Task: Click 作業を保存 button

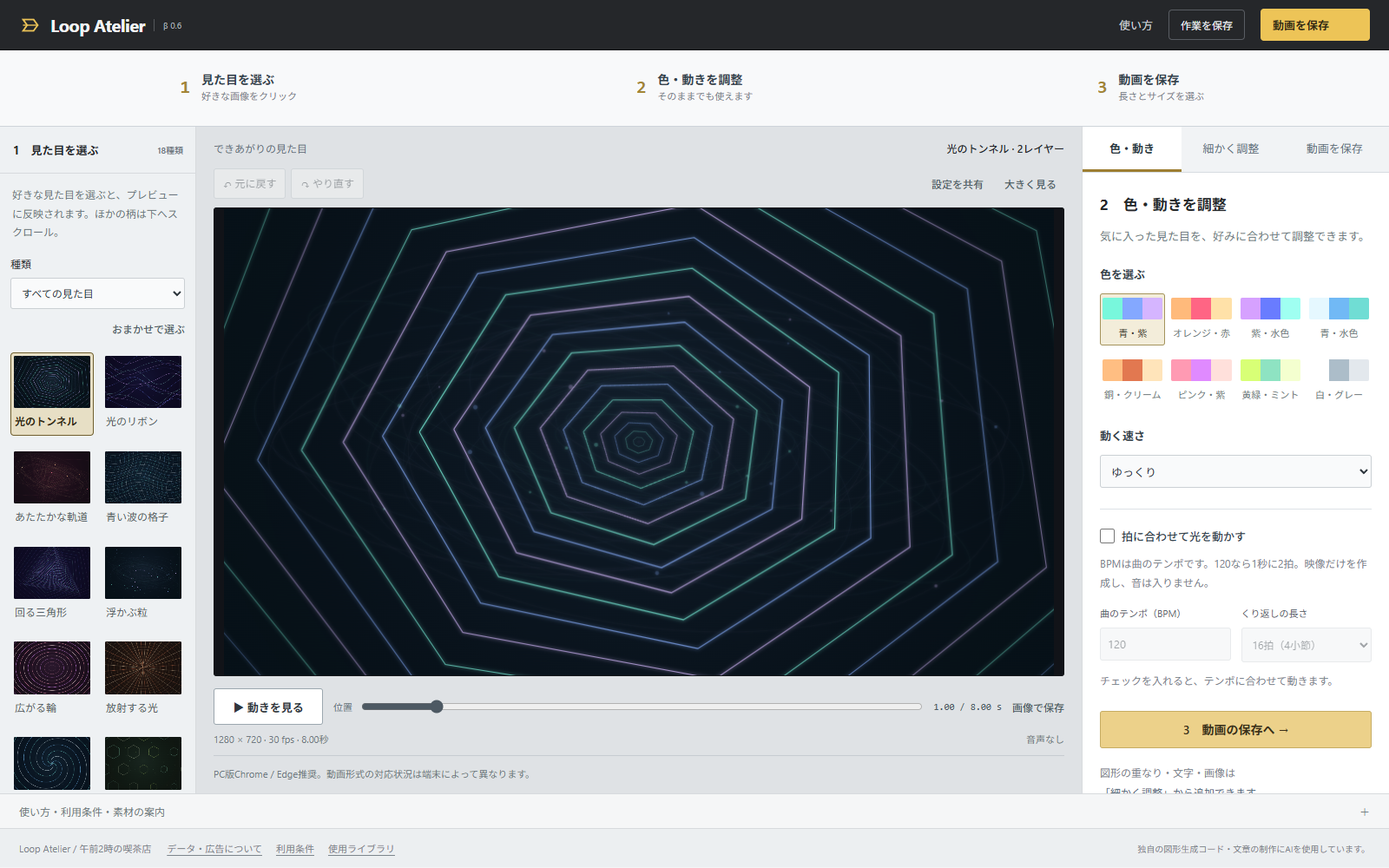Action: (1206, 25)
